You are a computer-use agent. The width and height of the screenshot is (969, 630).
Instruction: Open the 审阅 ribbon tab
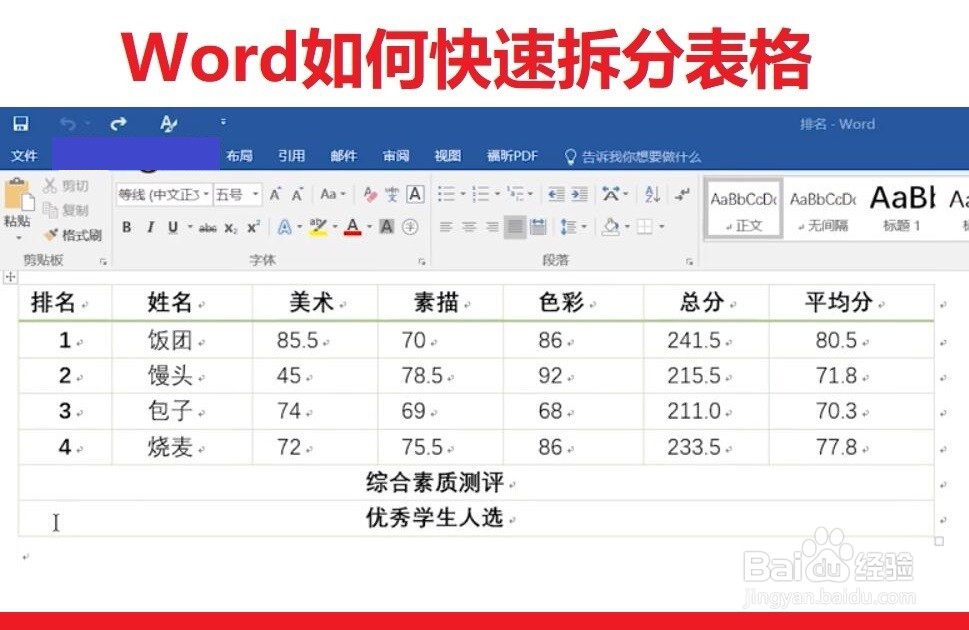click(x=396, y=156)
